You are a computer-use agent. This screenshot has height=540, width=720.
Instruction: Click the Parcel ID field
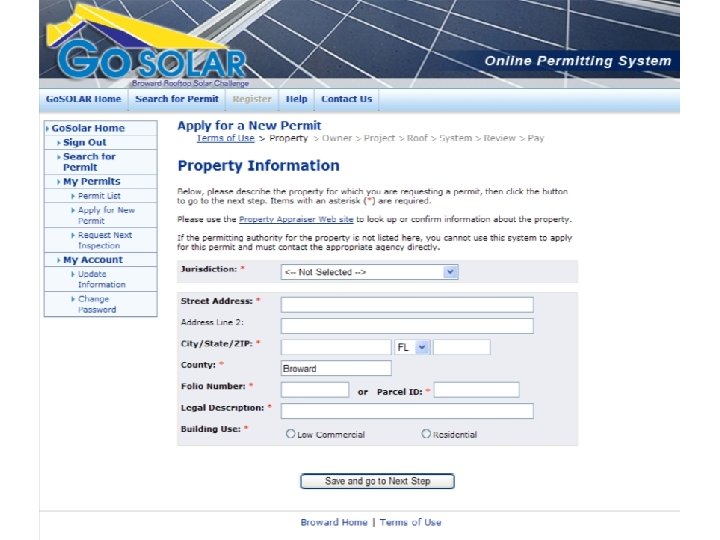[x=476, y=390]
